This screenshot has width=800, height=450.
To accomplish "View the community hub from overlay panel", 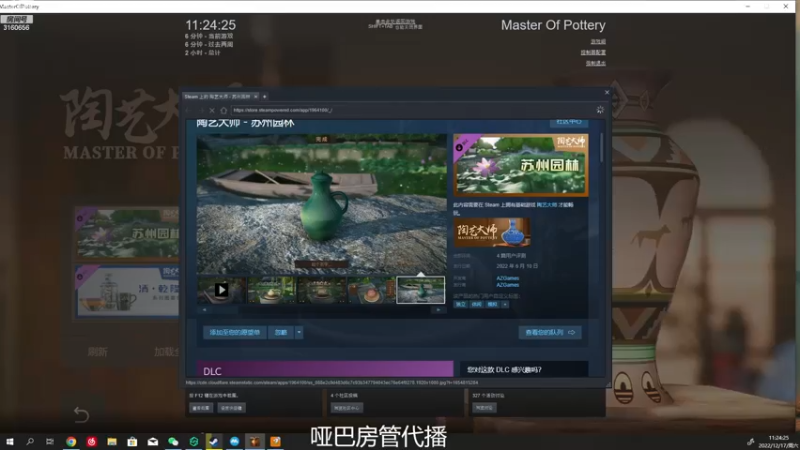I will (347, 408).
